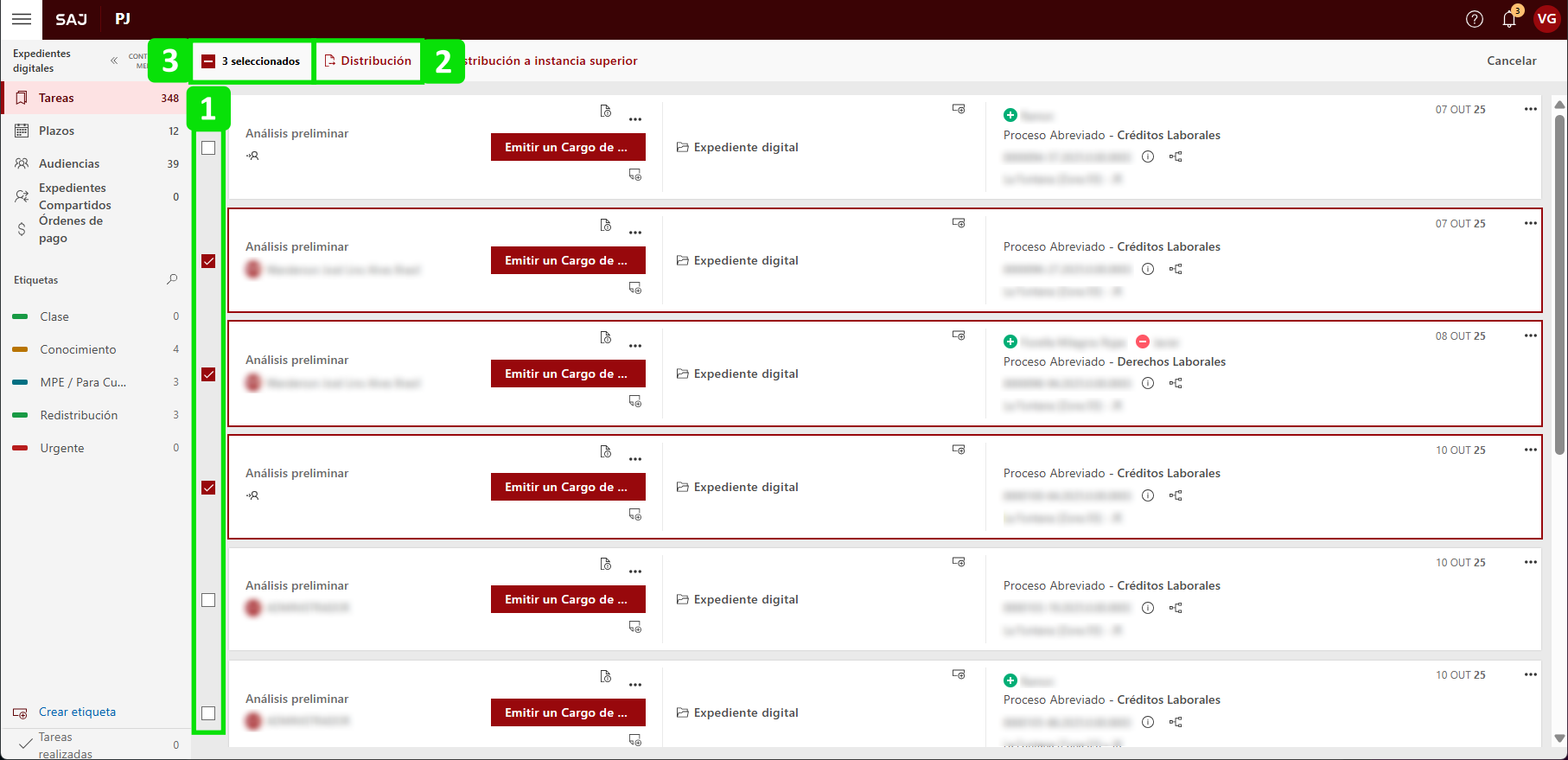Open deadline icon on the topmost task card
Viewport: 1568px width, 760px height.
[x=606, y=111]
